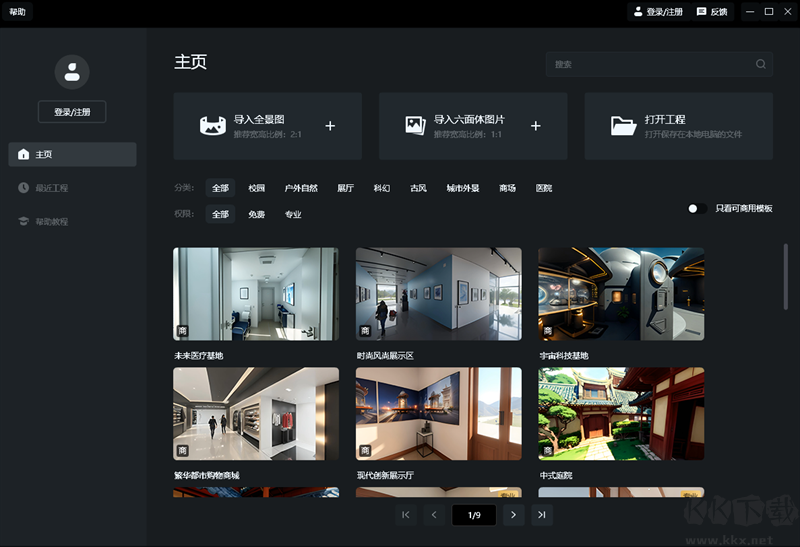Jump to the last template page

pos(542,515)
